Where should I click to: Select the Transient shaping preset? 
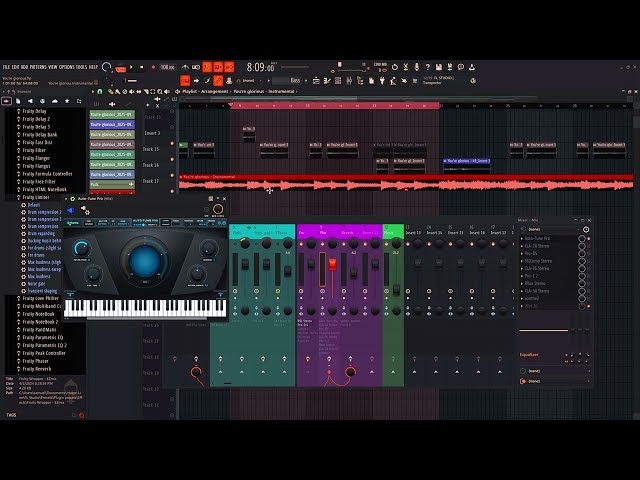[x=42, y=291]
